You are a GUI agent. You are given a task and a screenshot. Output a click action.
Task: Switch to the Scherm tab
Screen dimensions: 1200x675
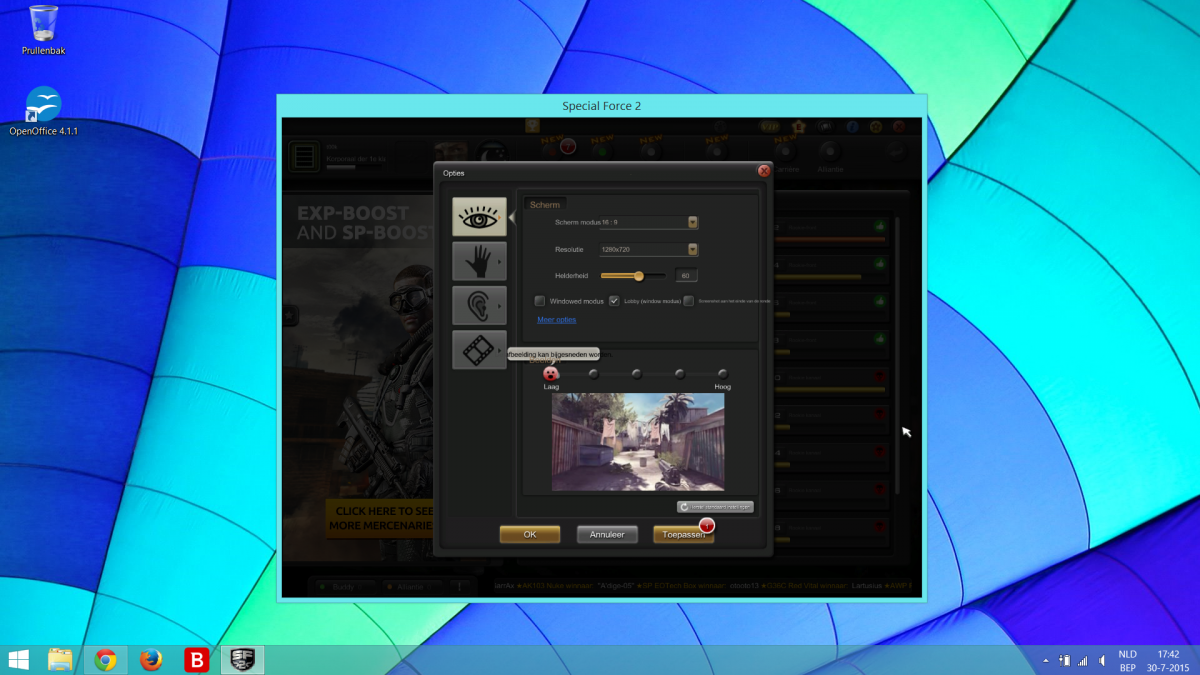coord(545,204)
